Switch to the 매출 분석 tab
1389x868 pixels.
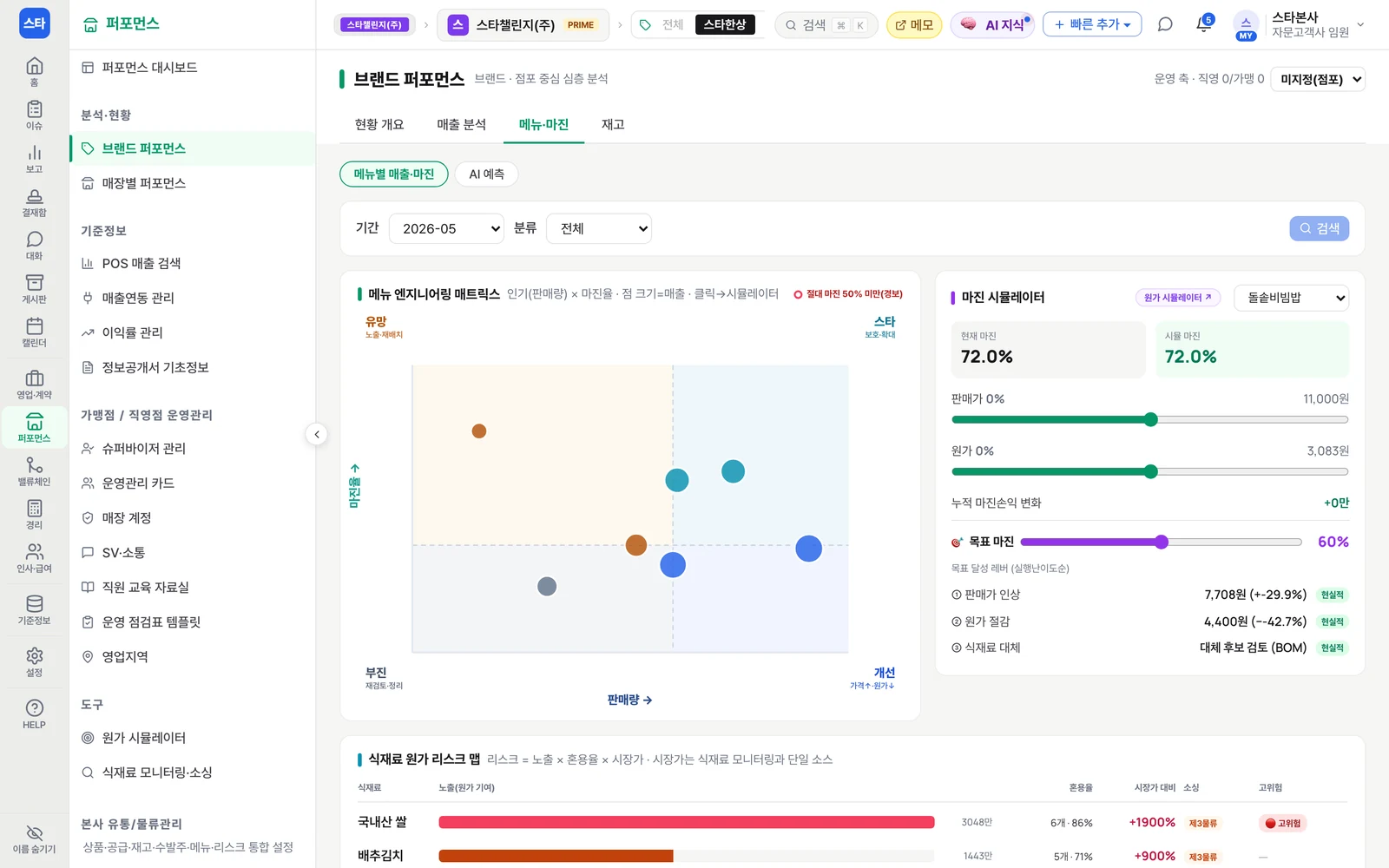point(461,124)
